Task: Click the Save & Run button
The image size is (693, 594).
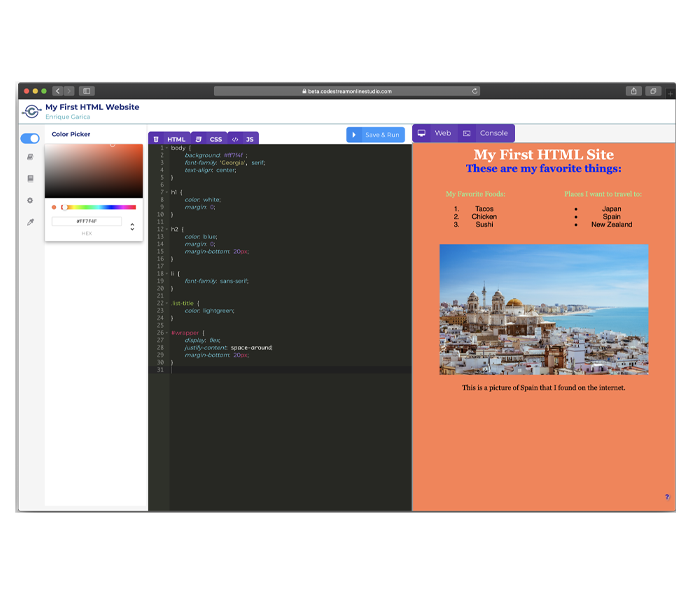Action: tap(376, 134)
